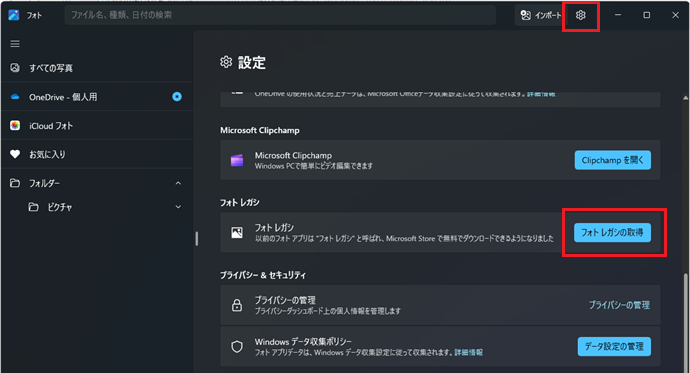
Task: Click the Clipcham を開く button
Action: point(613,160)
